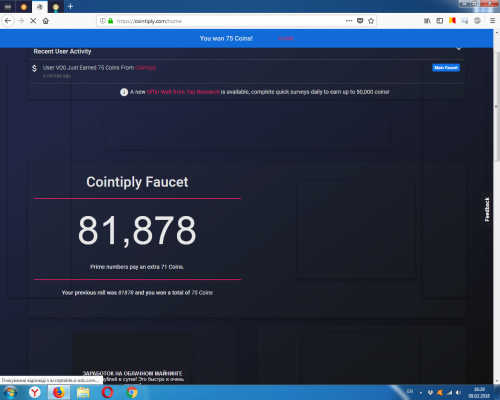Image resolution: width=500 pixels, height=400 pixels.
Task: Open the Windows Start menu
Action: point(10,392)
